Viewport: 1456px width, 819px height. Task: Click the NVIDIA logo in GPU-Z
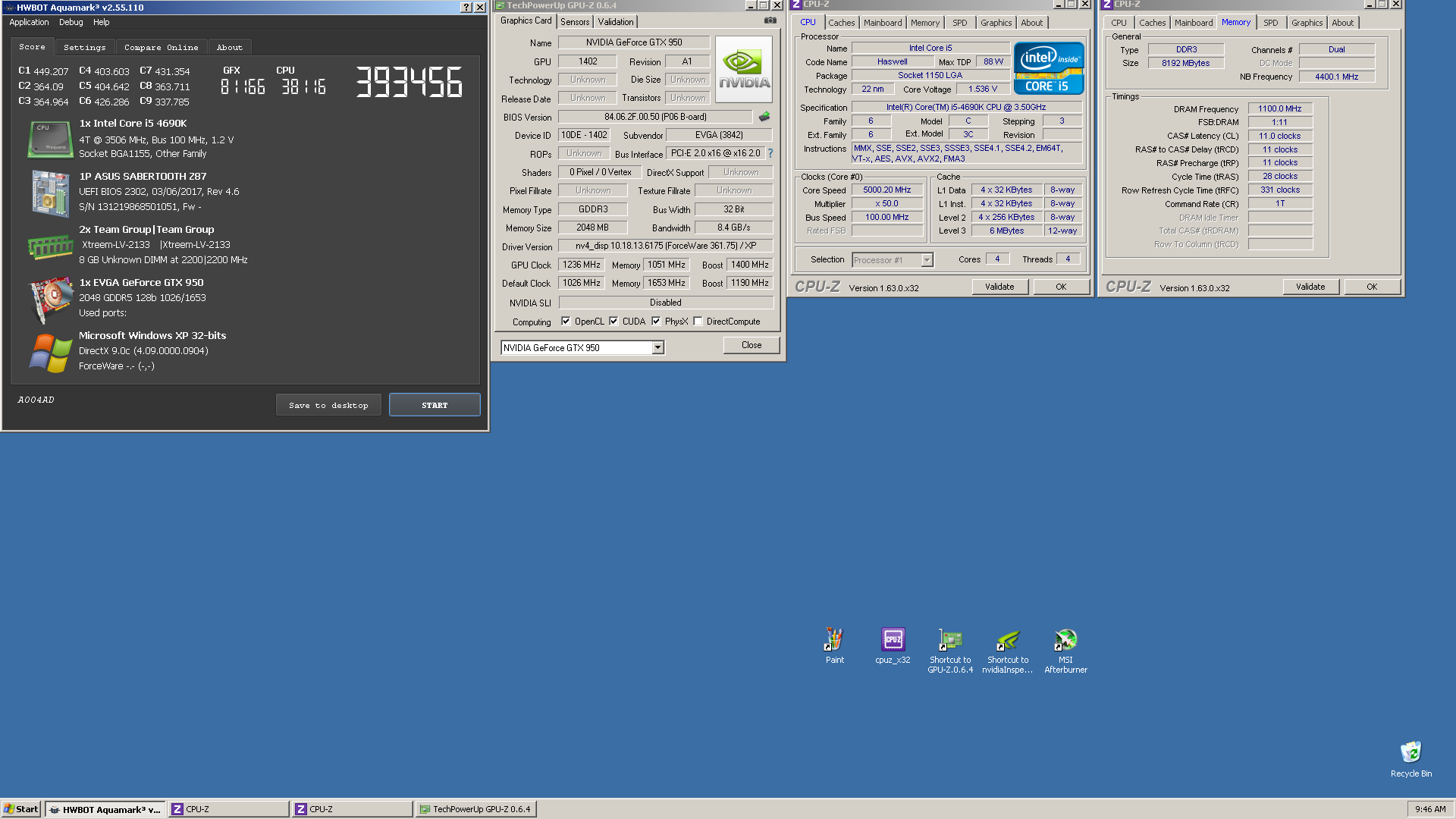click(x=744, y=69)
